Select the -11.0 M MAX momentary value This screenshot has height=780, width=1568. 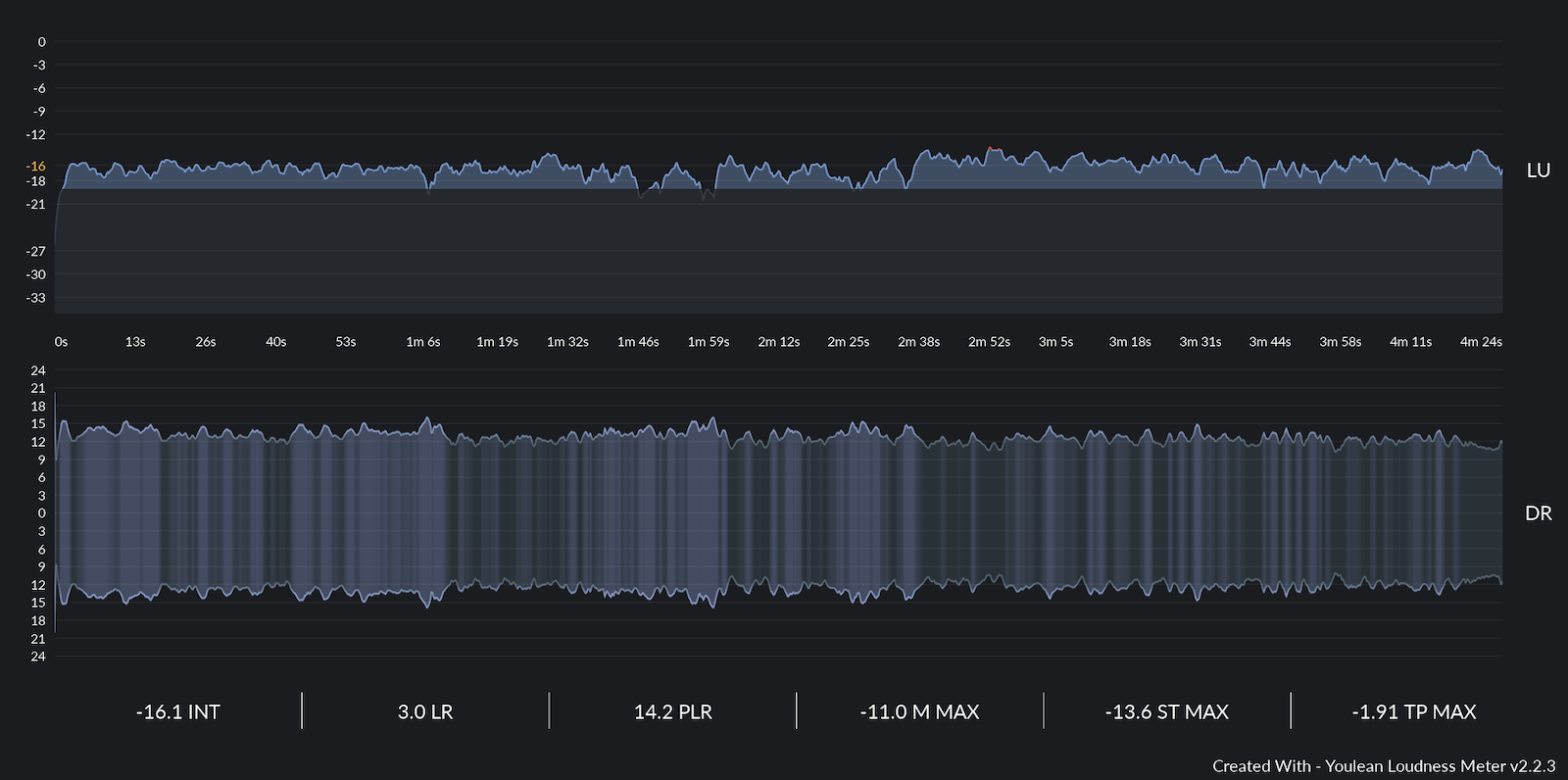[x=919, y=712]
